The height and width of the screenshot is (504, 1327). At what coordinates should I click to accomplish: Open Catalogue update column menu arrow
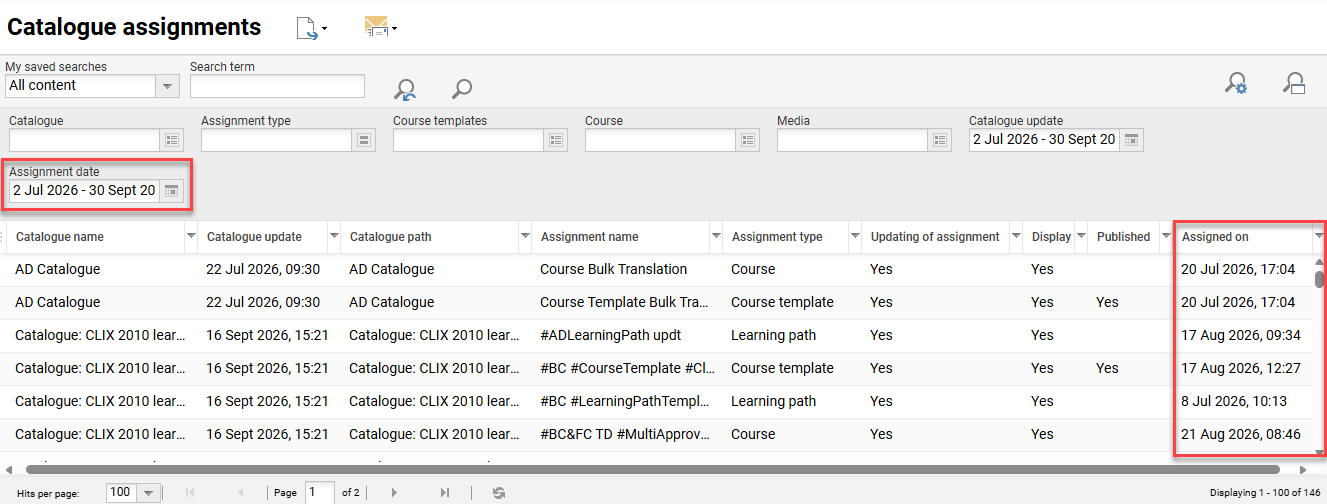pos(333,237)
